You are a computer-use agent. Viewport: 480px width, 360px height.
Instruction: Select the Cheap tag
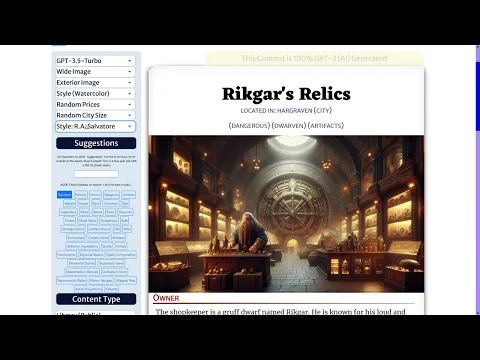[69, 221]
